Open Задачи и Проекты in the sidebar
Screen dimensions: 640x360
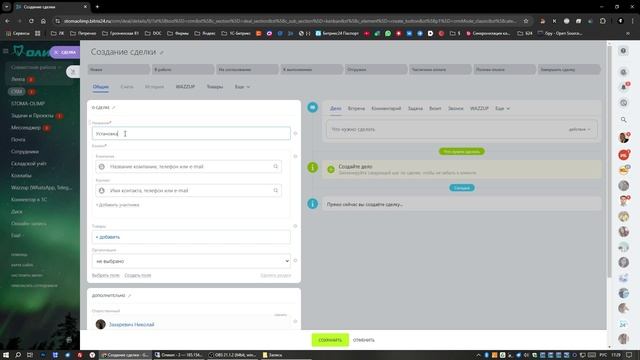[32, 116]
